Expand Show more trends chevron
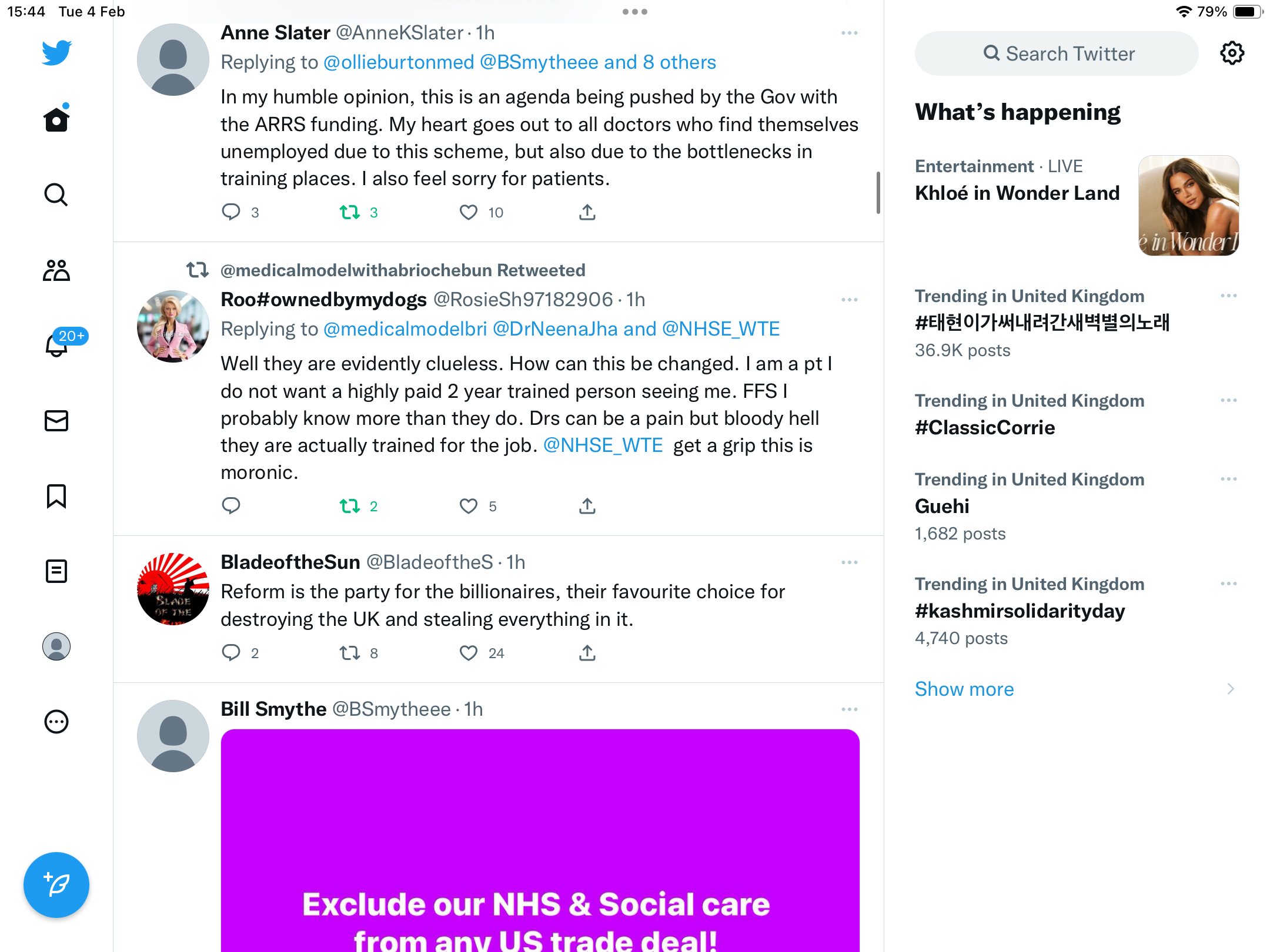Viewport: 1270px width, 952px height. (x=1231, y=689)
